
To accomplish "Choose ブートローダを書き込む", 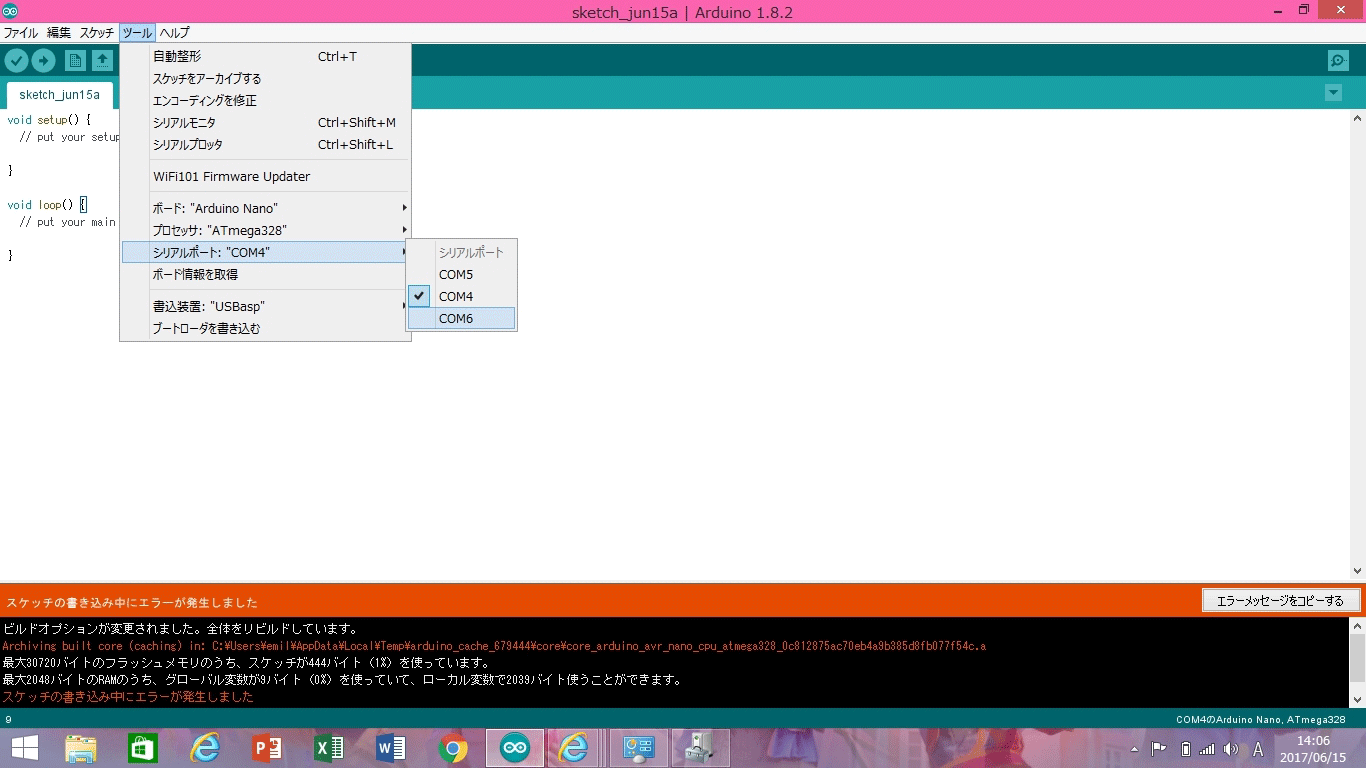I will tap(265, 329).
